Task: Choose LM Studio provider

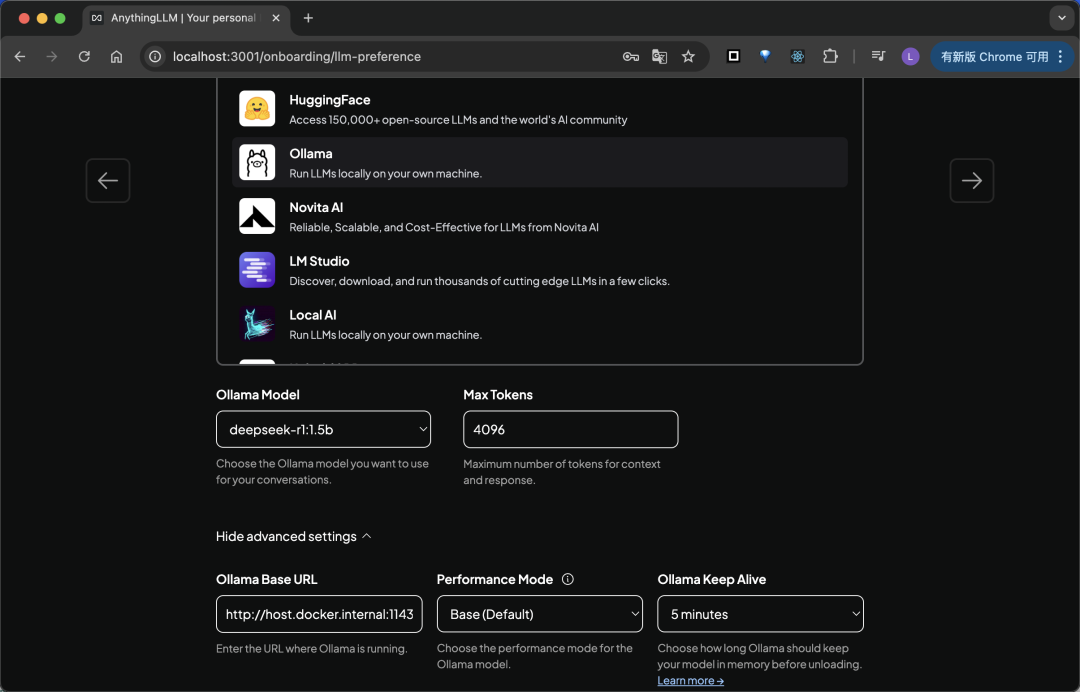Action: (539, 270)
